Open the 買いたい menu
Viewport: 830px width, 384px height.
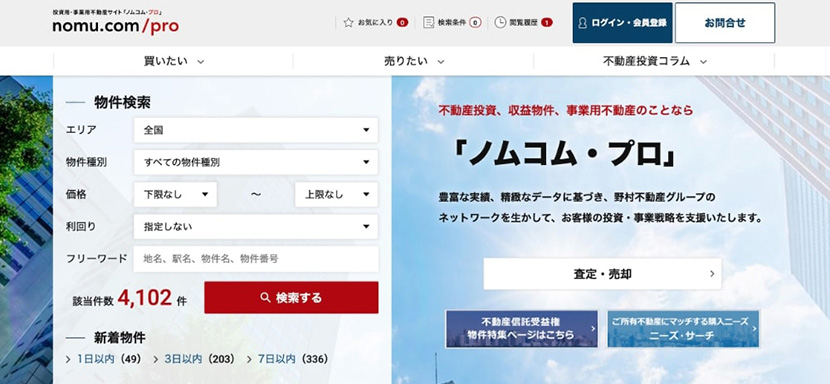(x=173, y=61)
